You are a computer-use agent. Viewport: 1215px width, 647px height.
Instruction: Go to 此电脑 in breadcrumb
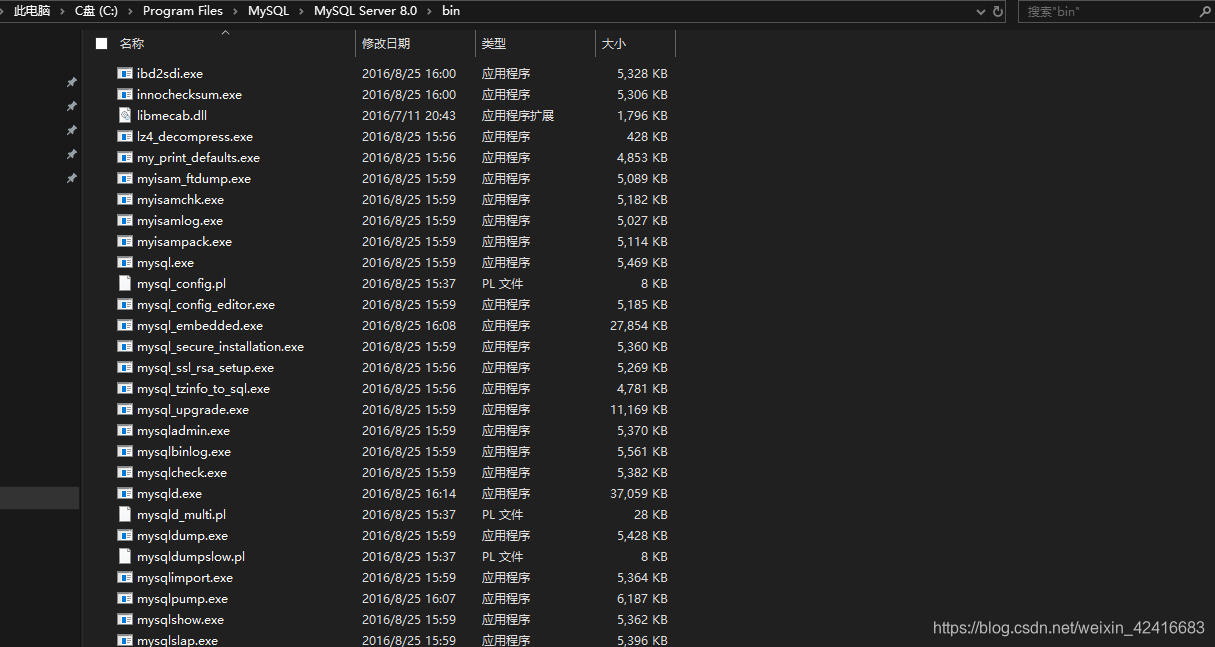click(32, 11)
